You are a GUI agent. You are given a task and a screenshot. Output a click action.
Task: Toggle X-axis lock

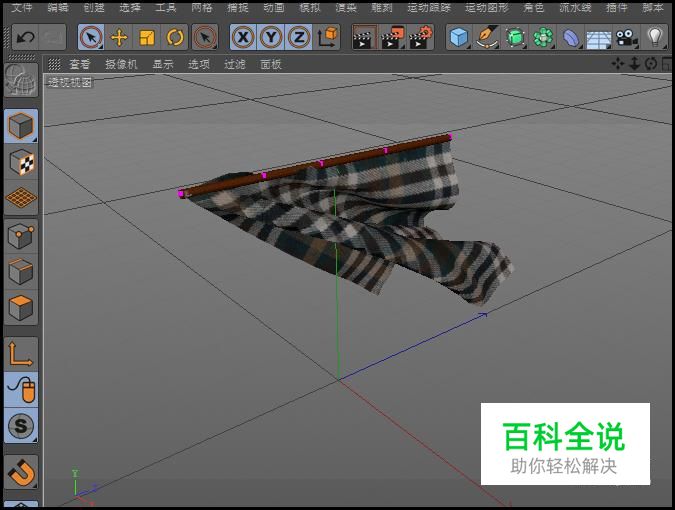click(x=243, y=38)
